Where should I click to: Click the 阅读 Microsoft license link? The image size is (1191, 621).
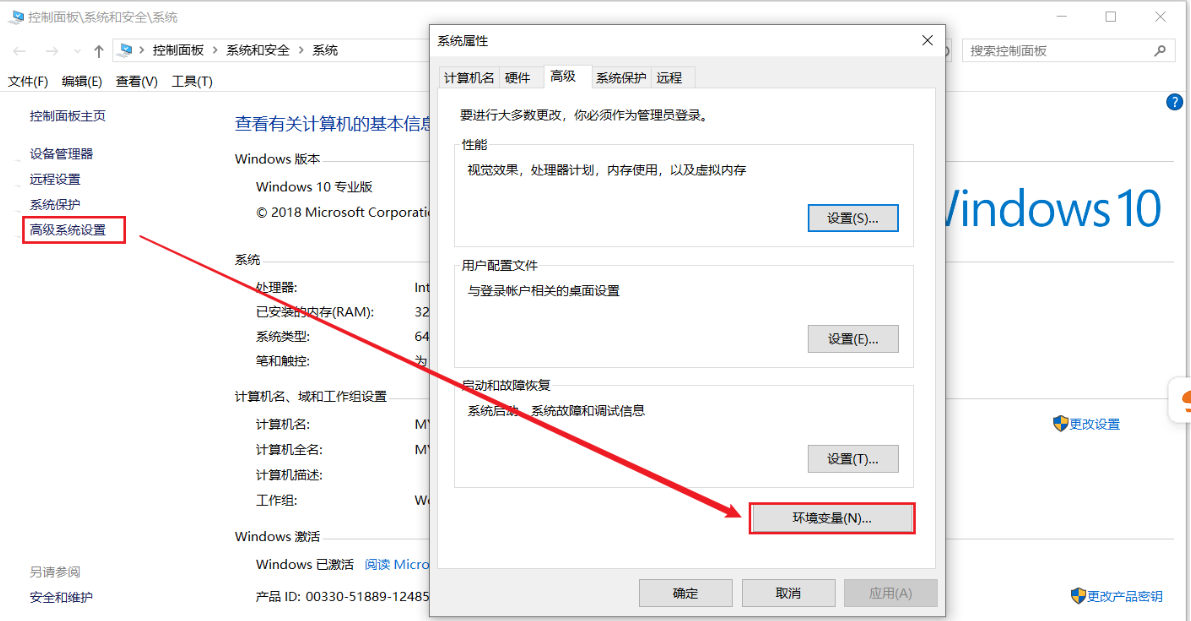pos(396,564)
